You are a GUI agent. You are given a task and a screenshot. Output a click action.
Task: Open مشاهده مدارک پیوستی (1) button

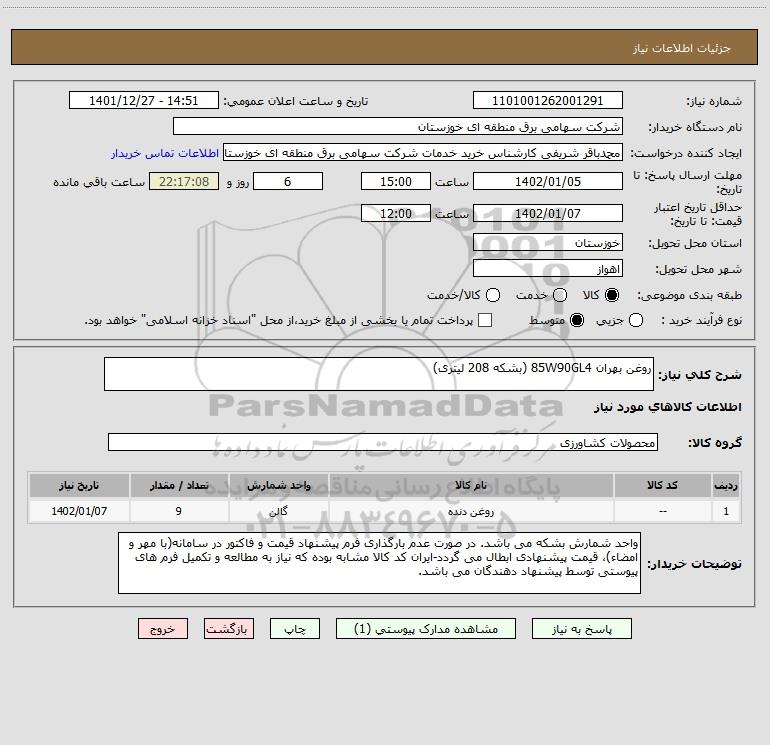(426, 629)
